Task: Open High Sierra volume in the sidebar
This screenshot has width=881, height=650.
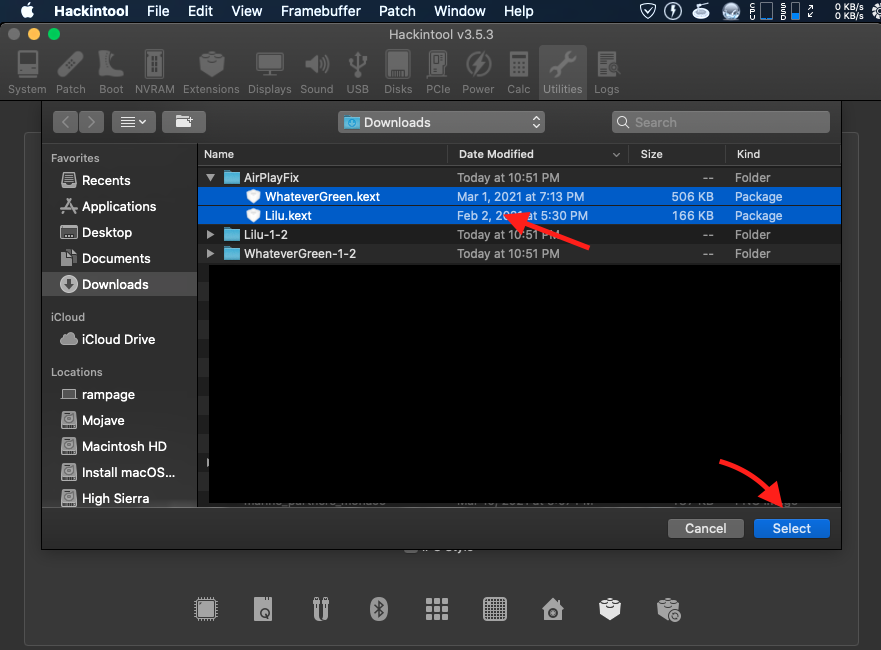Action: tap(119, 498)
